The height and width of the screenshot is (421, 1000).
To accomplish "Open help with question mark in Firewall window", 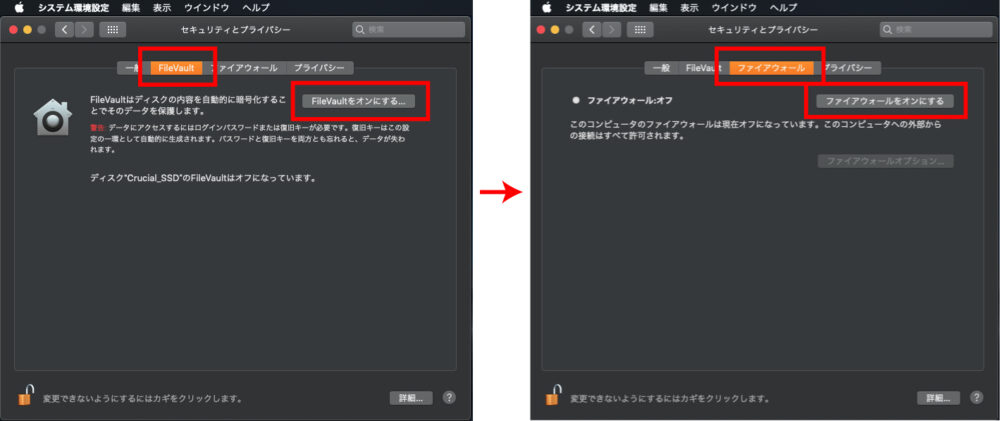I will click(976, 397).
